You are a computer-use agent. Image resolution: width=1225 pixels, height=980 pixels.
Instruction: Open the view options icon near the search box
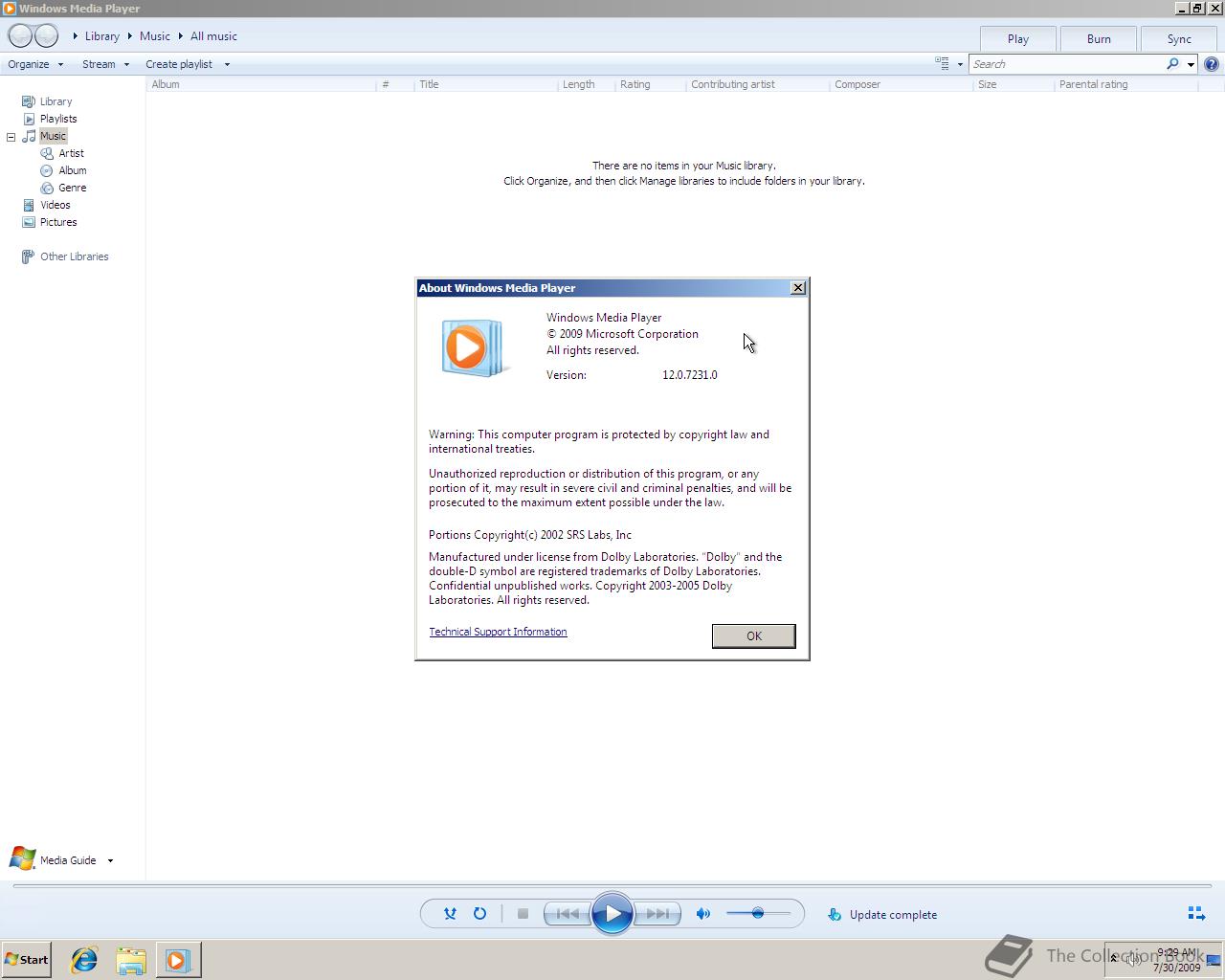point(944,63)
